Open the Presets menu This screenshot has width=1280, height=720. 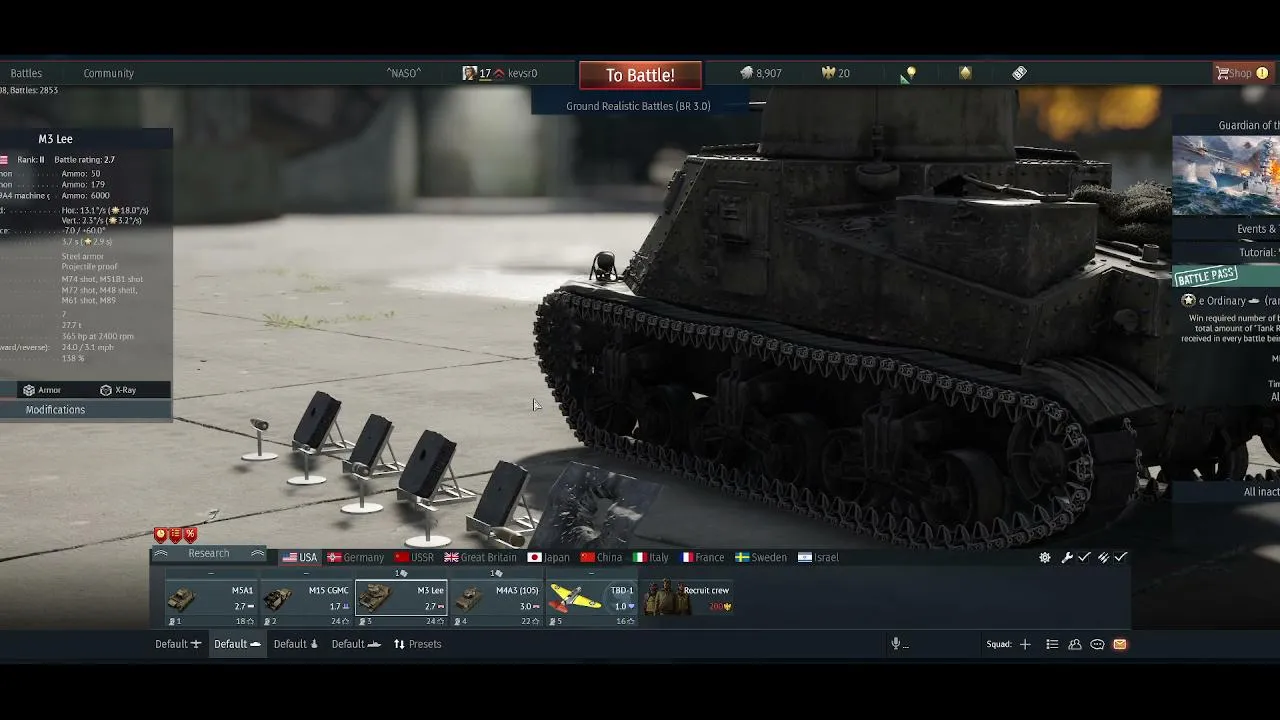tap(417, 644)
